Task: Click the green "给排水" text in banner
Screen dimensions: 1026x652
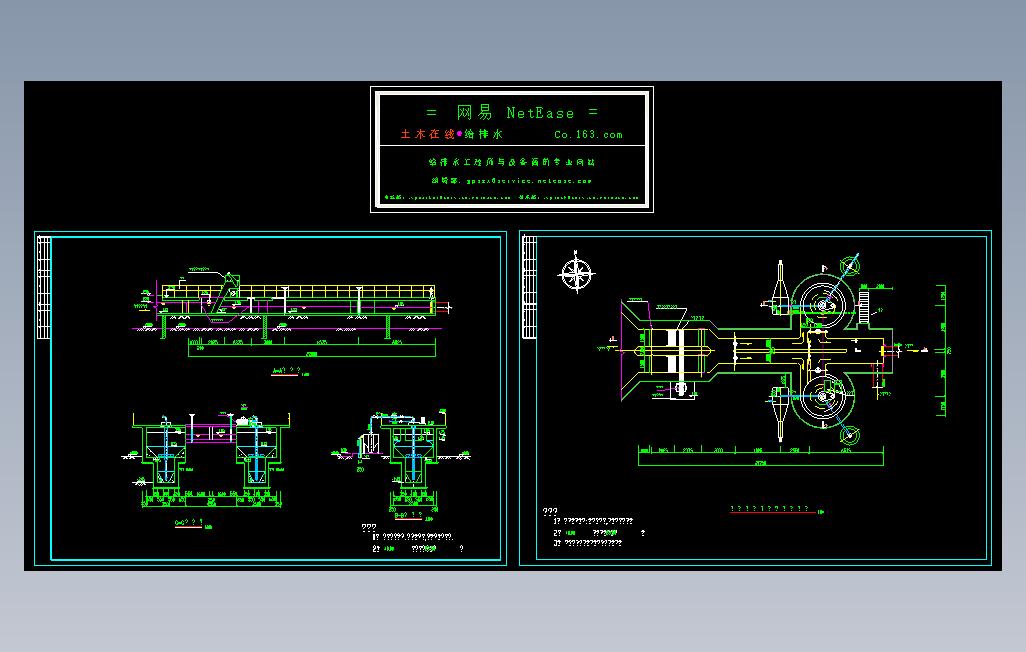Action: point(484,134)
